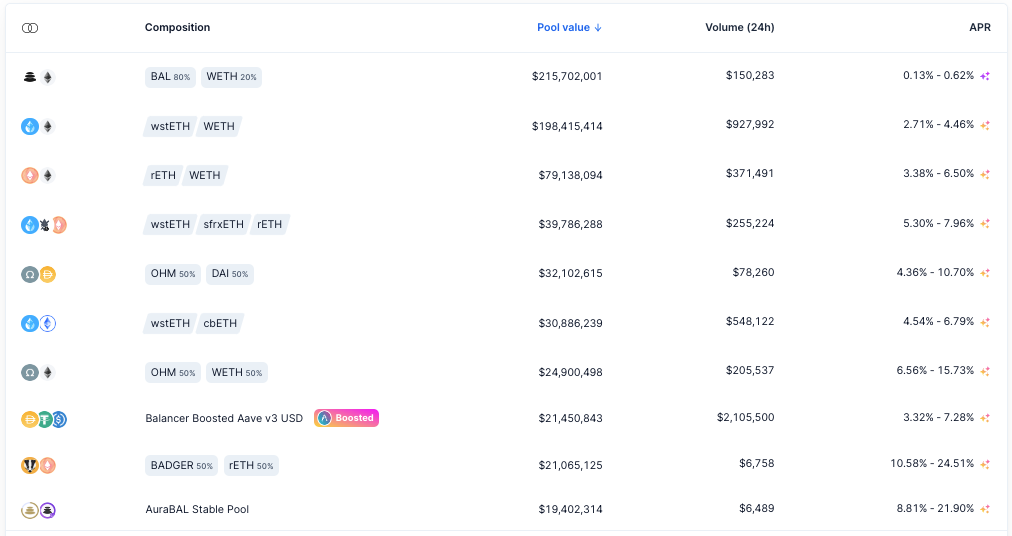Click pool value $32,102,615

tap(571, 274)
